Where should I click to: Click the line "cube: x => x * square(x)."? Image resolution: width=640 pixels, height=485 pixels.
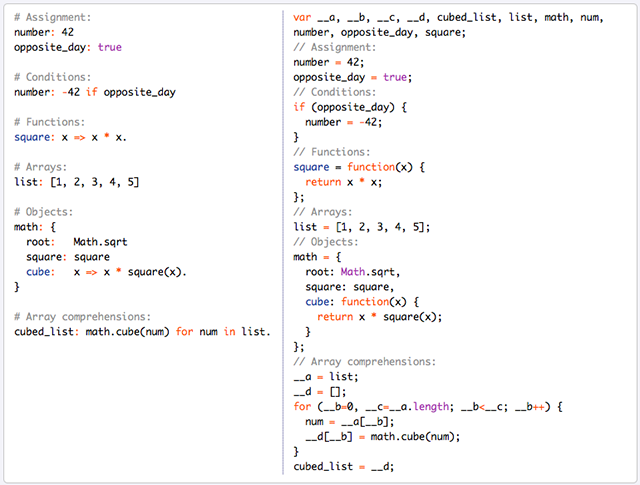click(x=106, y=272)
